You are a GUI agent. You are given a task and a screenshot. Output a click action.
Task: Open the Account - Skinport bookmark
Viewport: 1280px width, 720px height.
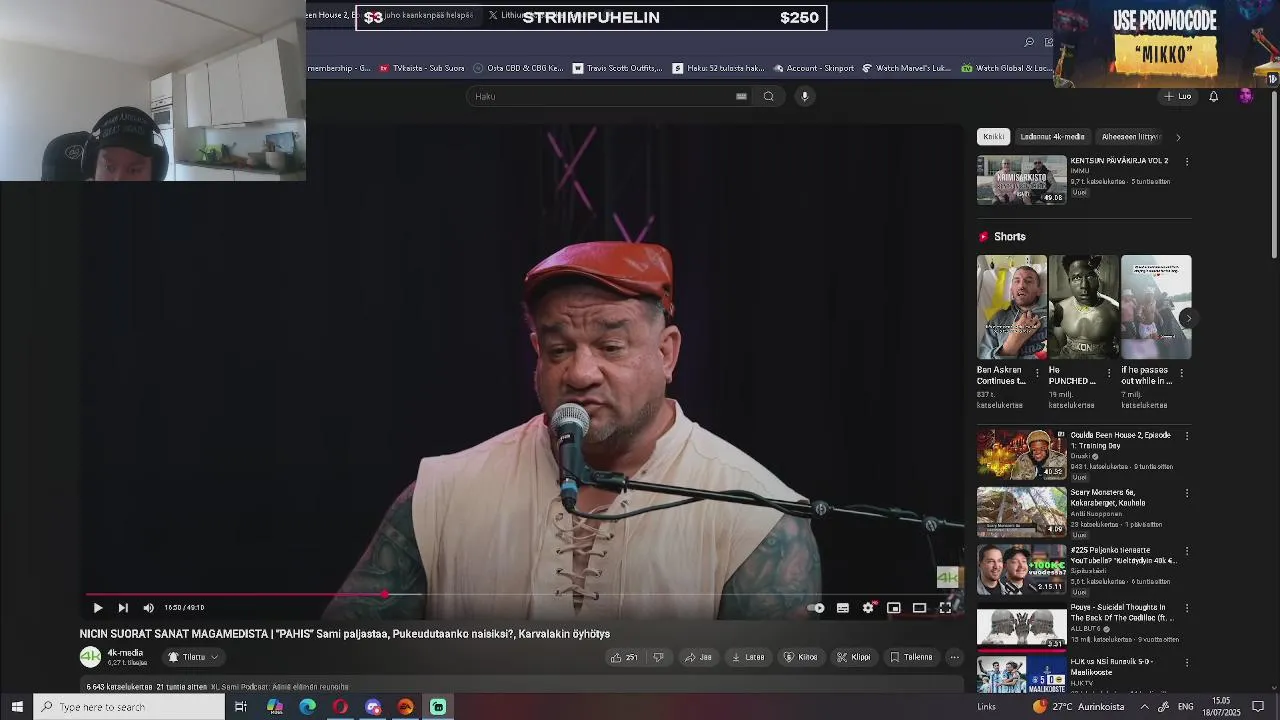812,68
